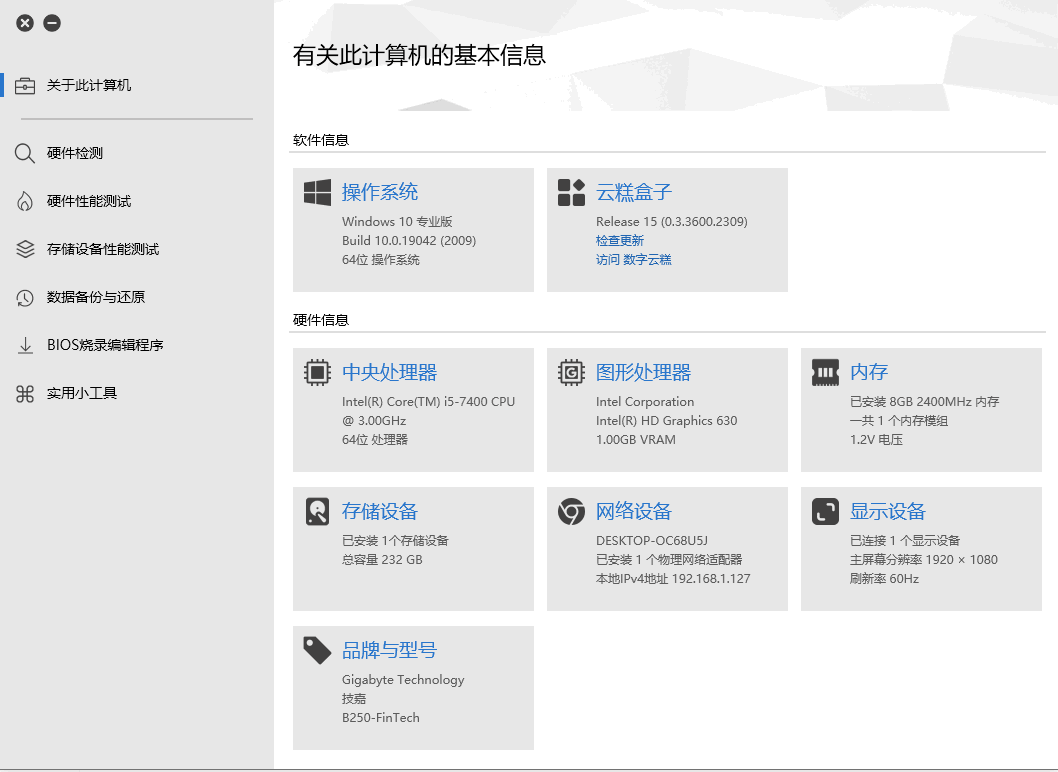Click the download arrow icon beside BIOS烧录编辑程序
Image resolution: width=1058 pixels, height=772 pixels.
pyautogui.click(x=25, y=346)
